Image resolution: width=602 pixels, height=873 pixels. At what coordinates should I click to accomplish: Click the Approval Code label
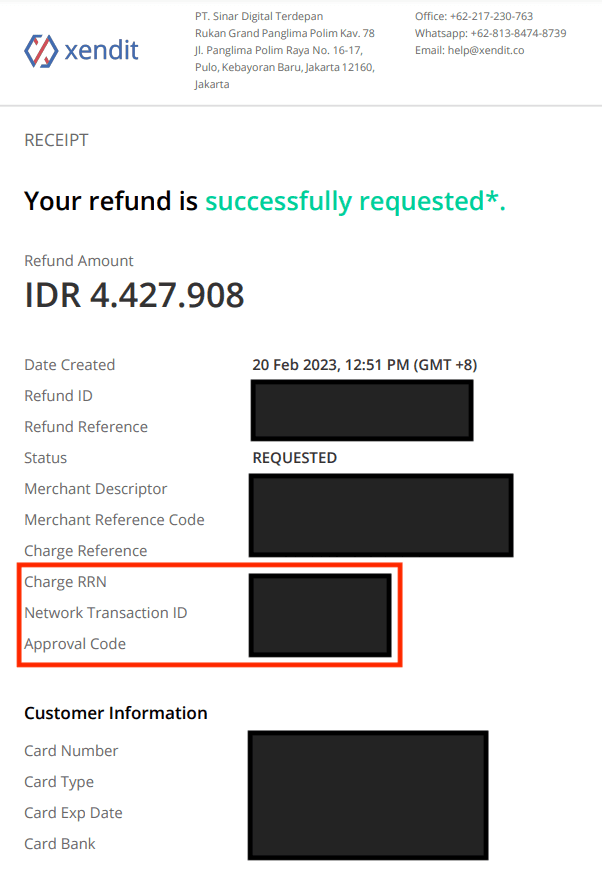pyautogui.click(x=75, y=644)
